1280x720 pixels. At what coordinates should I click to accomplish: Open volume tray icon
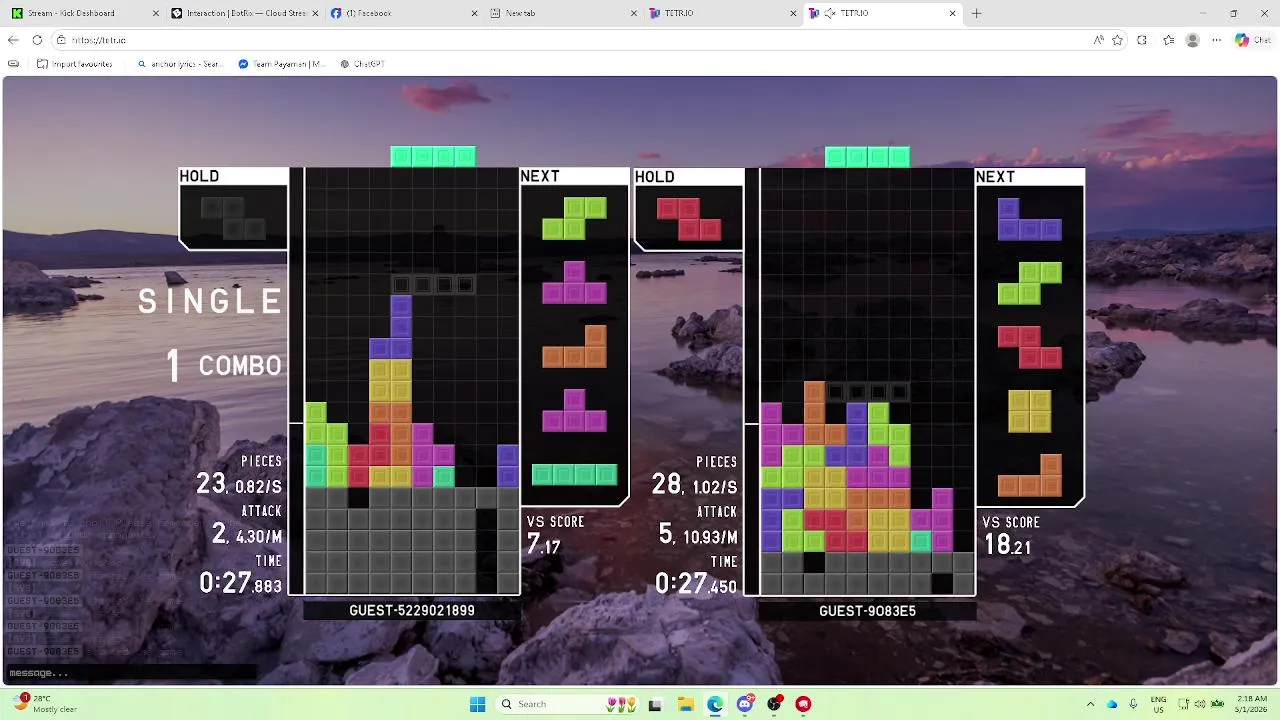point(1199,704)
